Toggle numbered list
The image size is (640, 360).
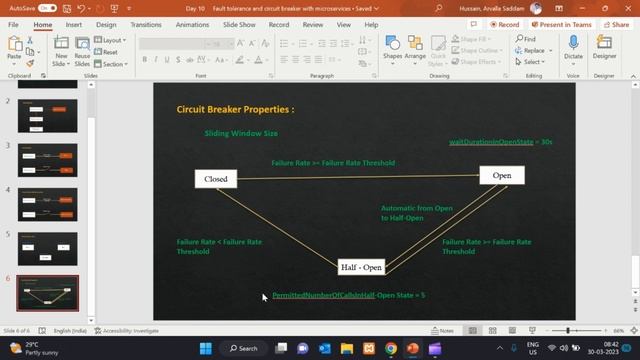[302, 43]
